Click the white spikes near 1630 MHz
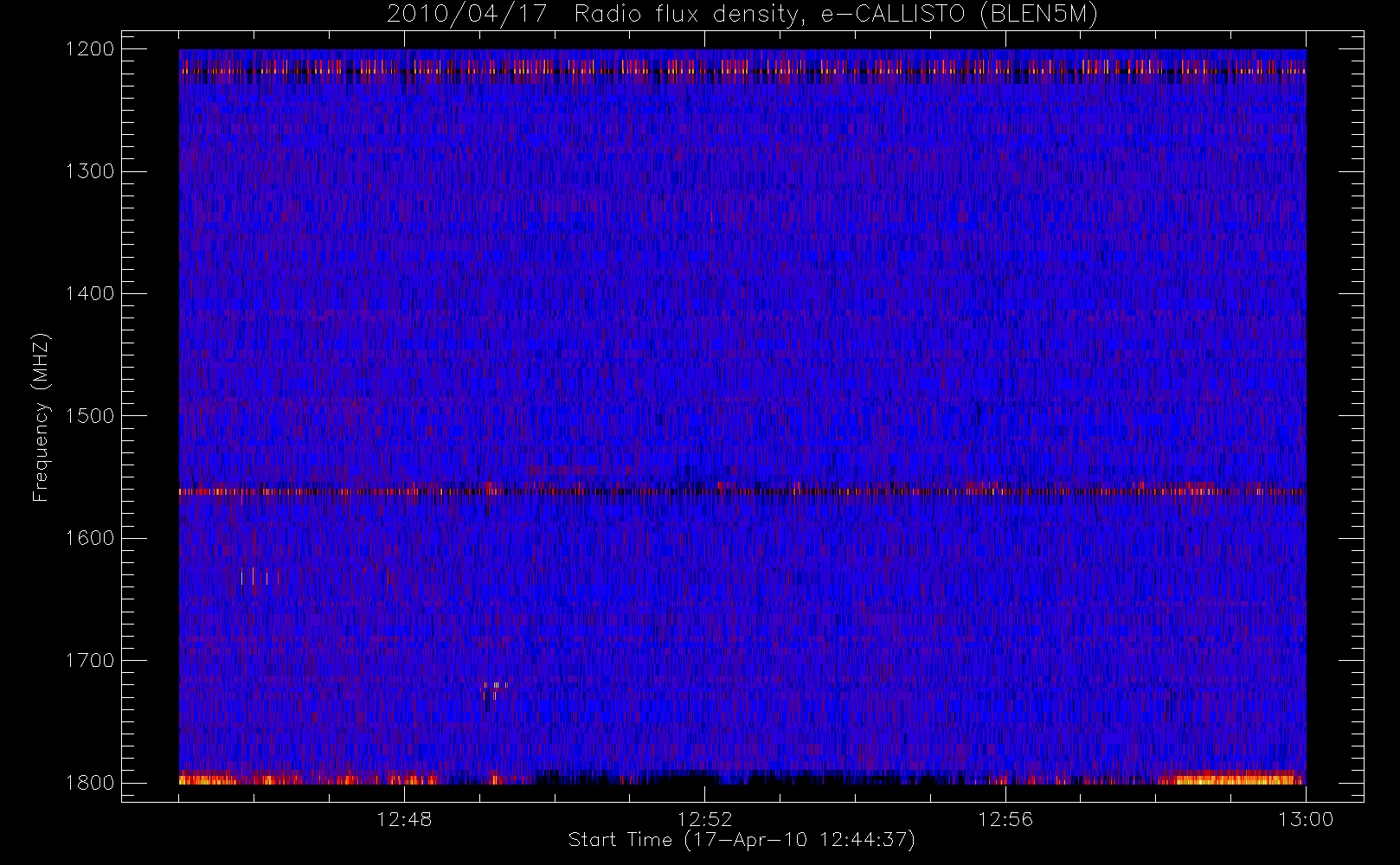 click(x=254, y=576)
